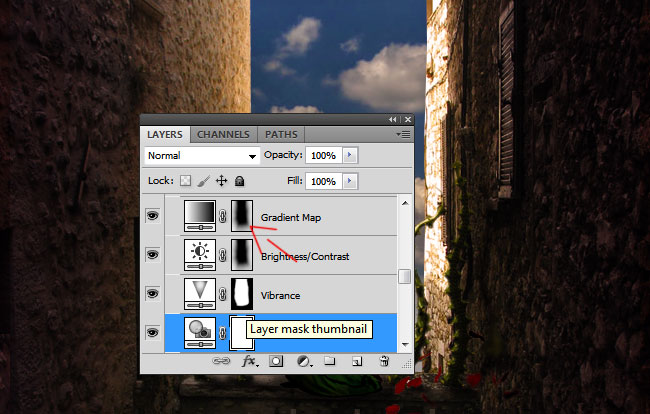Viewport: 650px width, 414px height.
Task: Hide the Brightness/Contrast layer
Action: [153, 254]
